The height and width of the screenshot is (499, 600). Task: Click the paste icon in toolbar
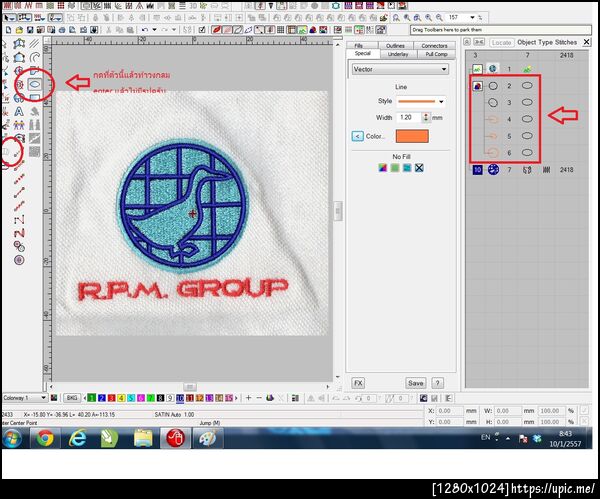click(130, 30)
